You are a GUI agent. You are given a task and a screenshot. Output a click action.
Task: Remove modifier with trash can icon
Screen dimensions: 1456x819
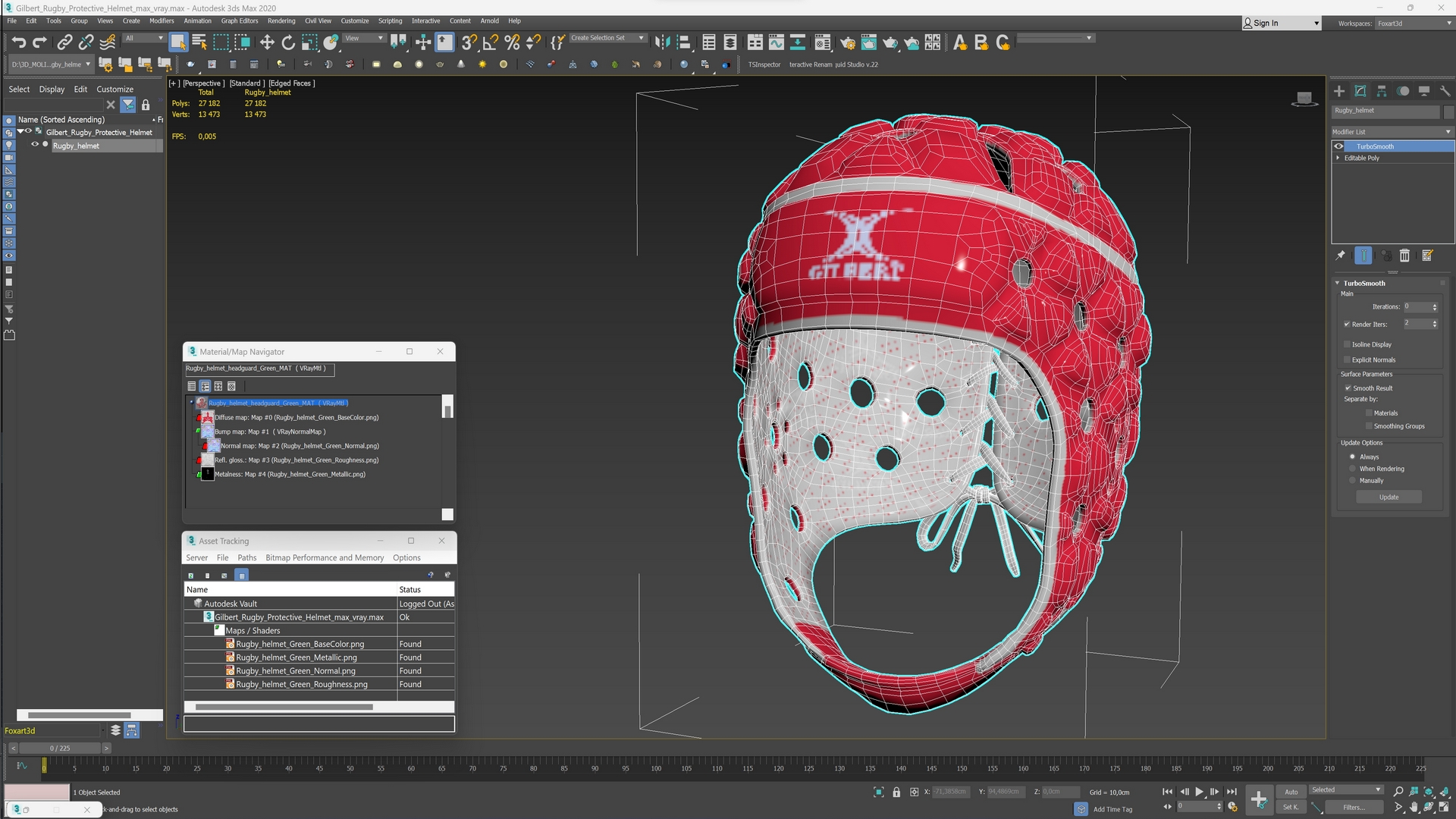pyautogui.click(x=1404, y=256)
